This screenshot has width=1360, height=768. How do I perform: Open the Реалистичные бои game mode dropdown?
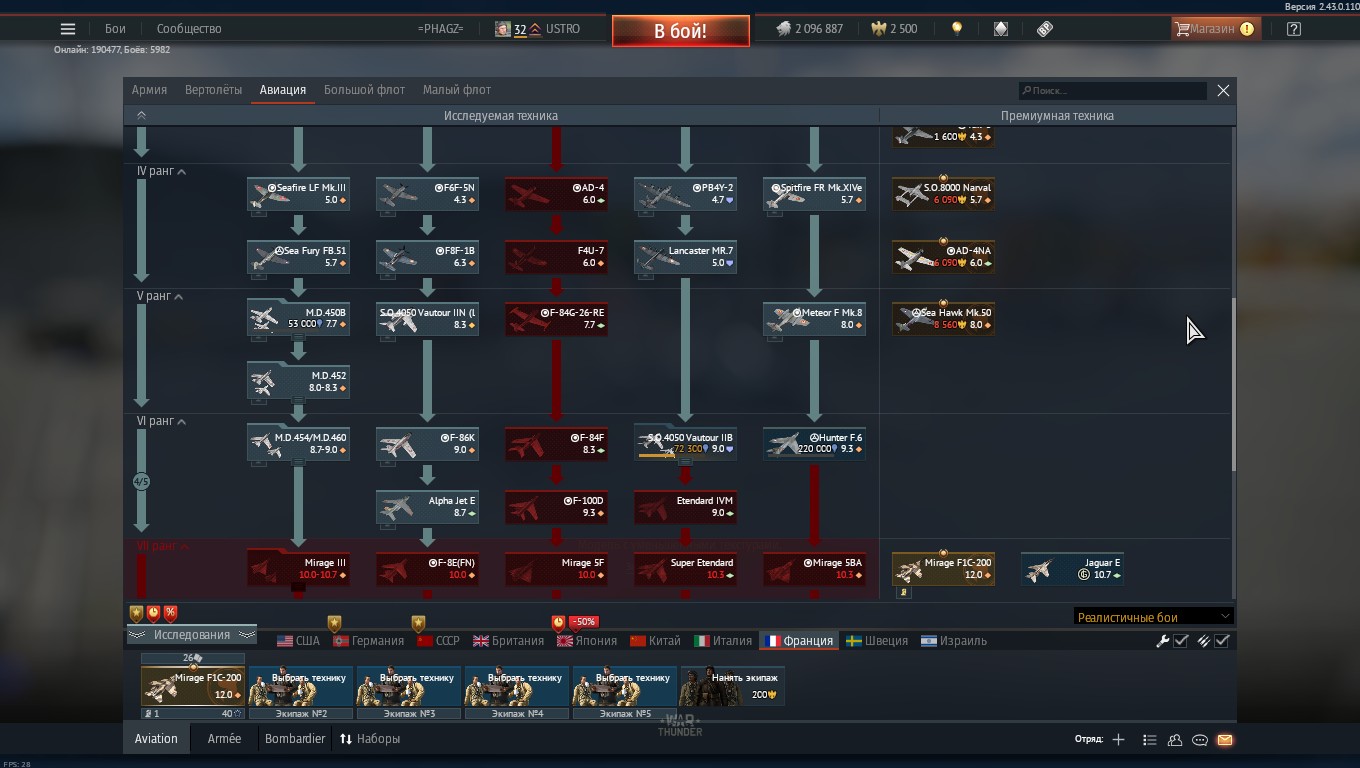click(x=1153, y=617)
